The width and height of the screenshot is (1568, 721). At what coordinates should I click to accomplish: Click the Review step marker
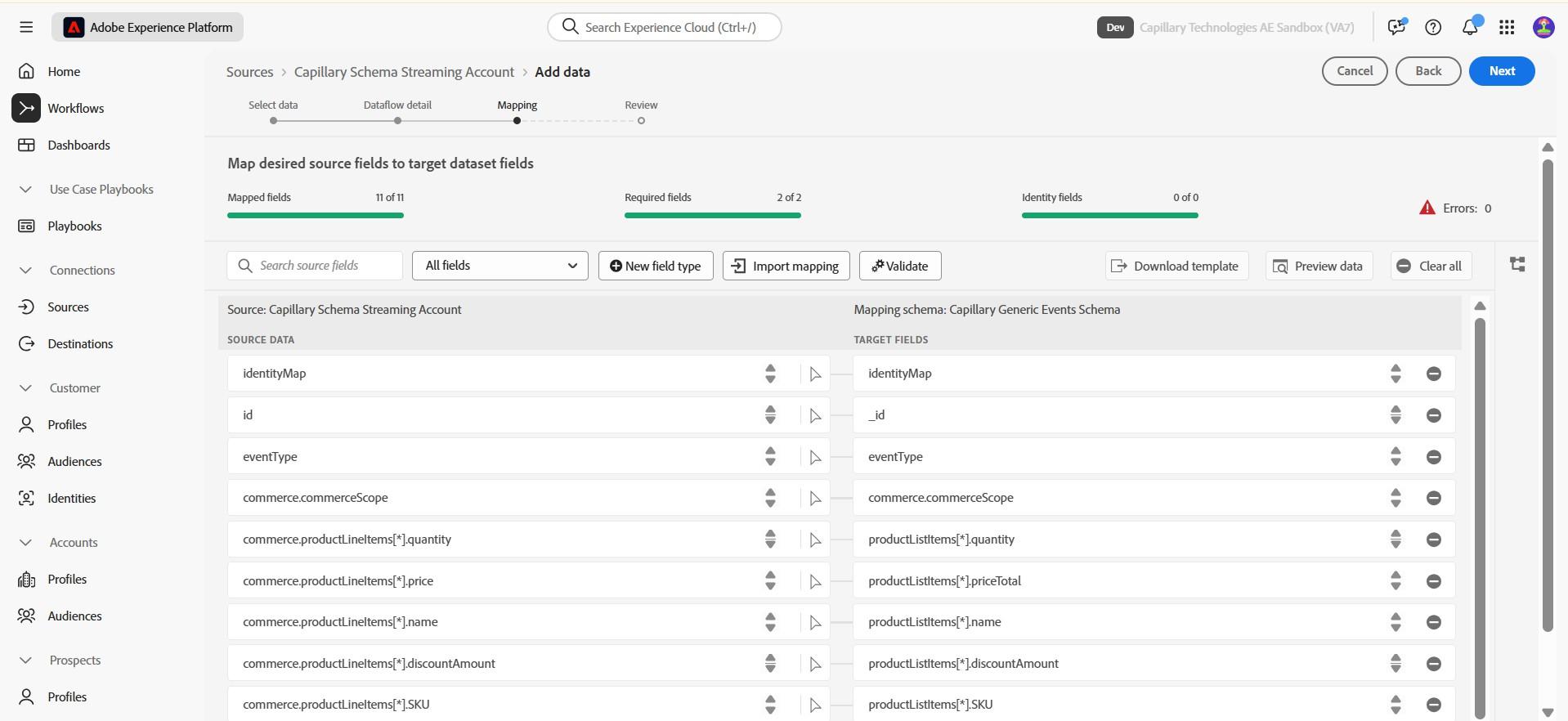tap(641, 120)
